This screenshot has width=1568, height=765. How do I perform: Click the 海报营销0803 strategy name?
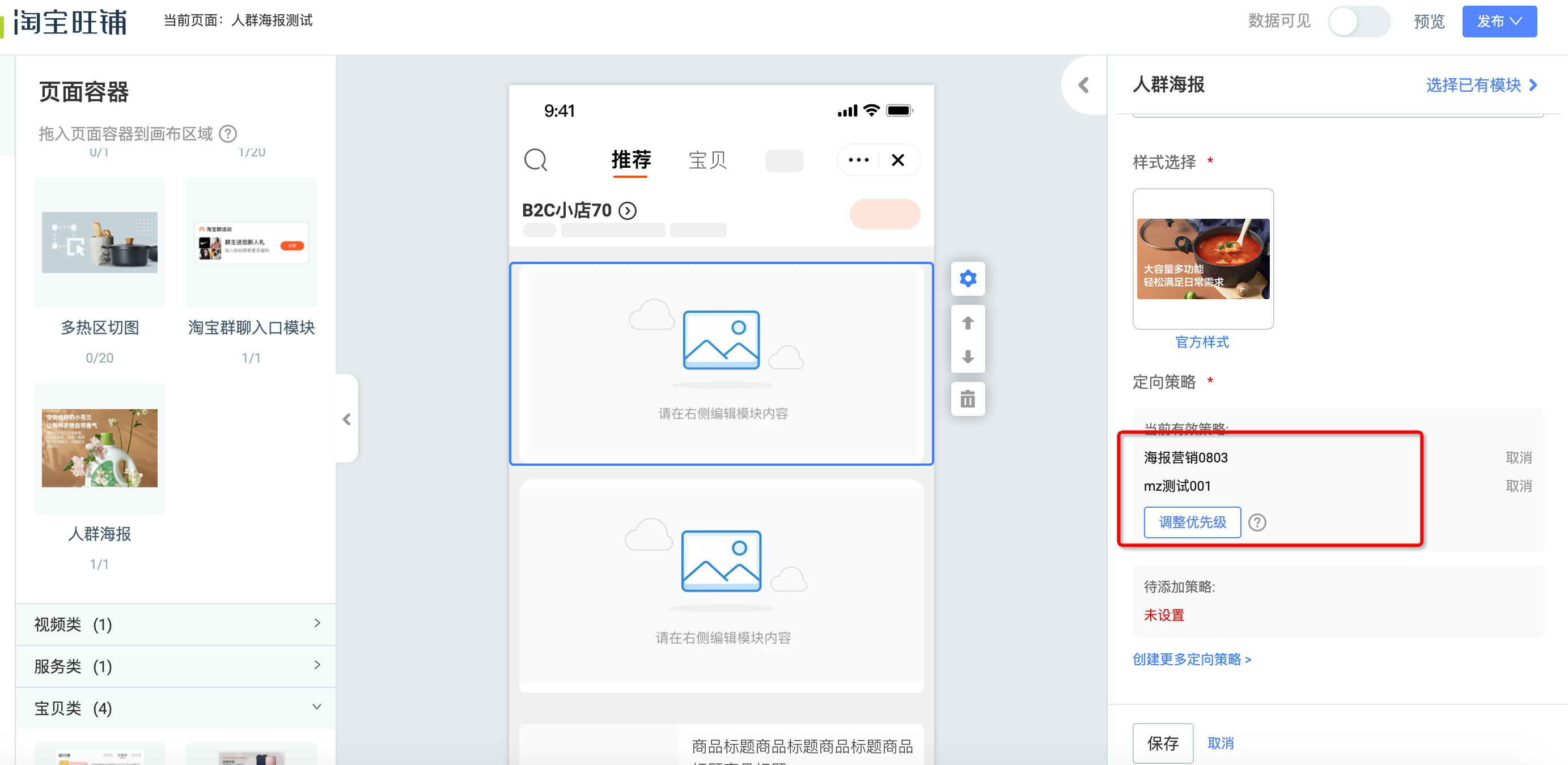pyautogui.click(x=1186, y=458)
